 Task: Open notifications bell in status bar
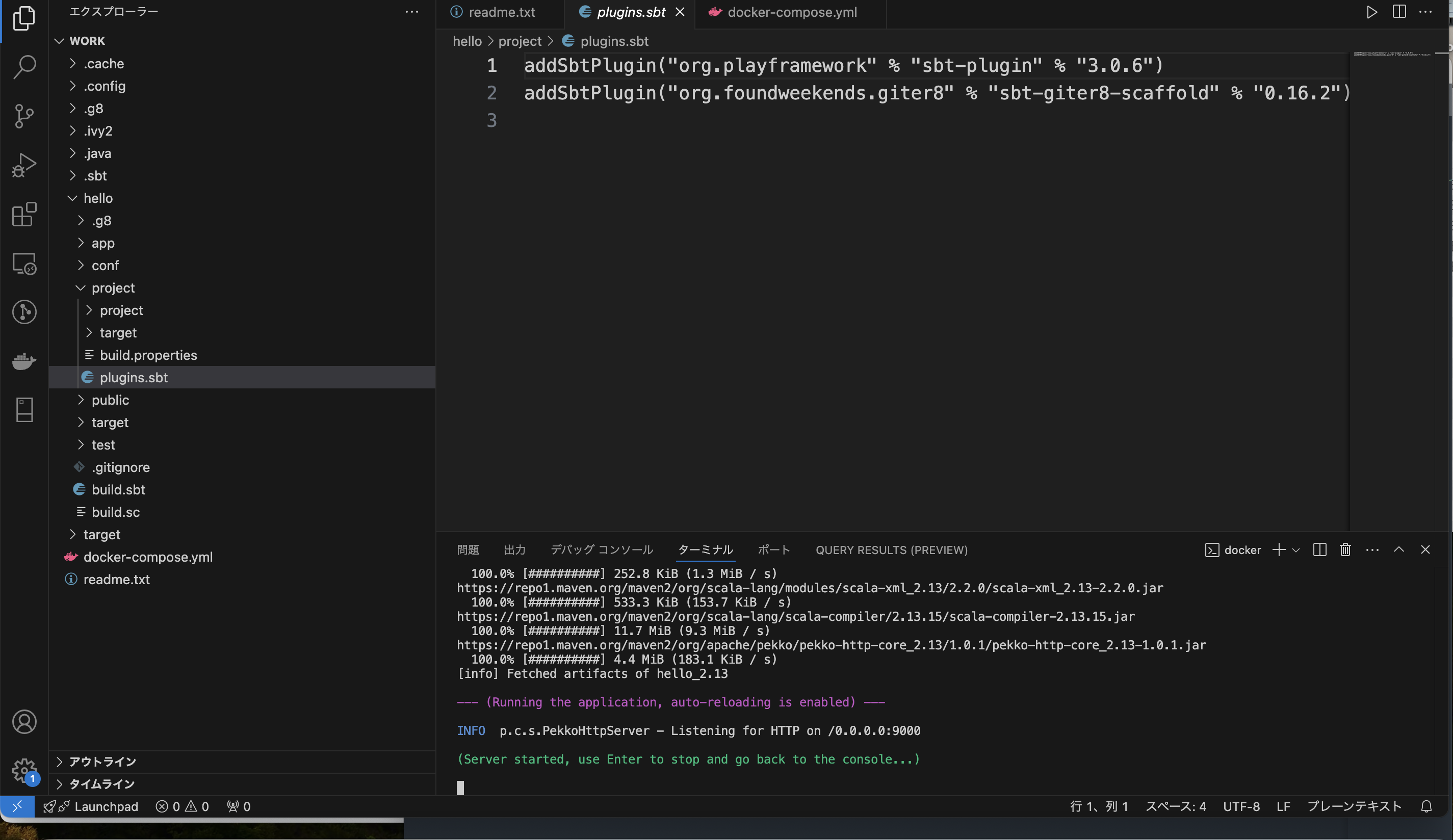coord(1426,806)
